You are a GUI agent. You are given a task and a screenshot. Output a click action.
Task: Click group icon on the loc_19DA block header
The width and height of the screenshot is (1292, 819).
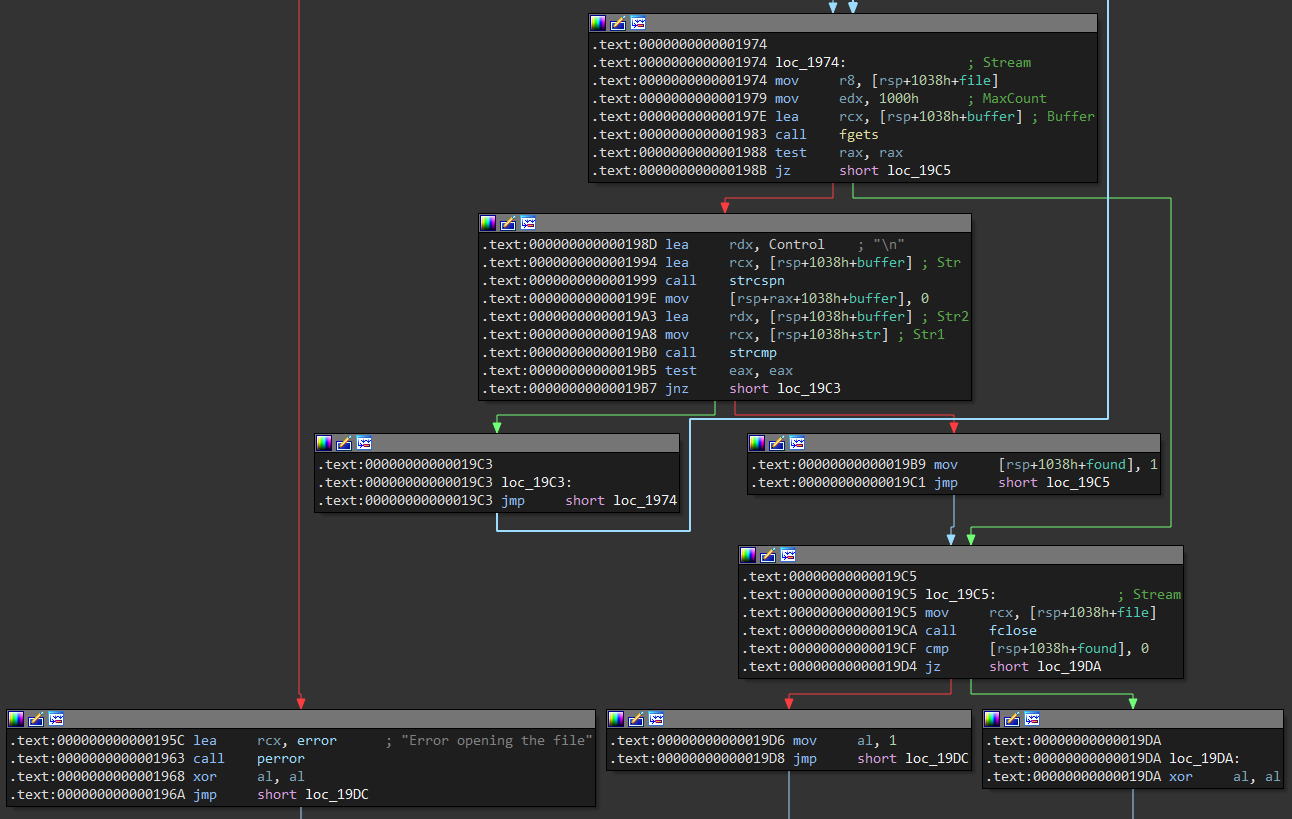[1032, 718]
